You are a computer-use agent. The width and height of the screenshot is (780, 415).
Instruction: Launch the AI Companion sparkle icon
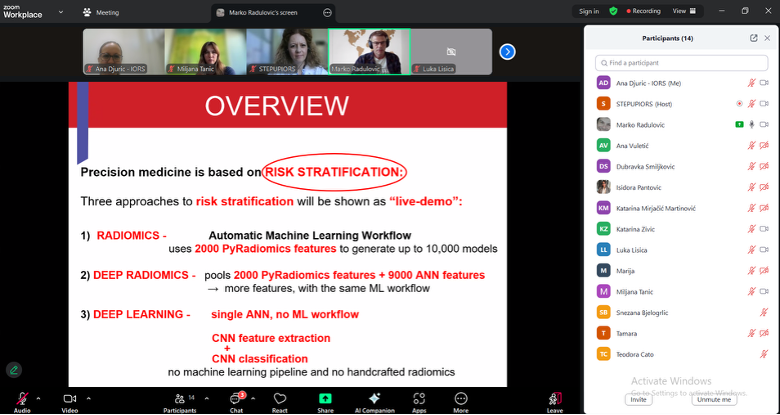pos(374,398)
